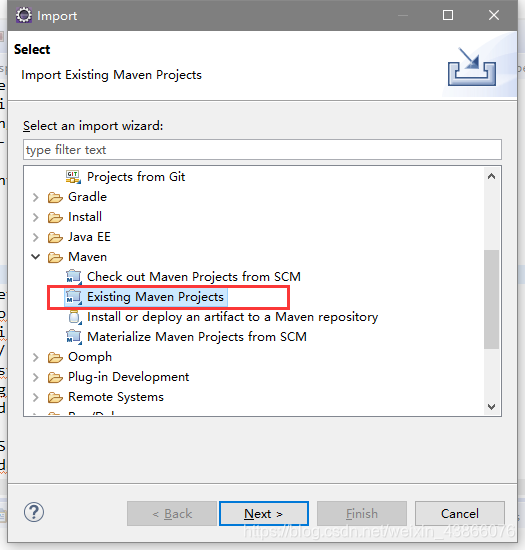Expand the Oomph category
This screenshot has width=525, height=550.
pos(35,357)
